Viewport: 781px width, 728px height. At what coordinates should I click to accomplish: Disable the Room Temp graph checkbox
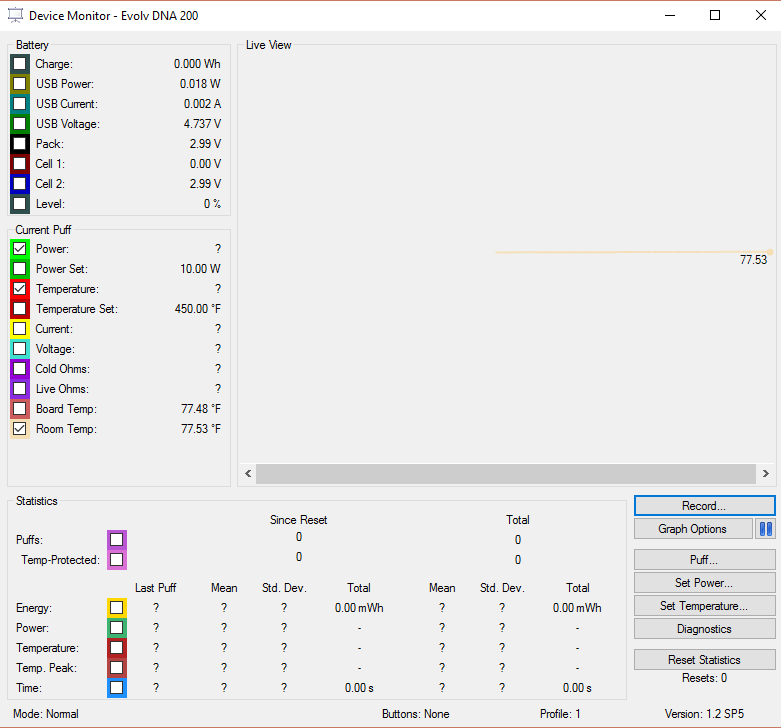(x=20, y=429)
